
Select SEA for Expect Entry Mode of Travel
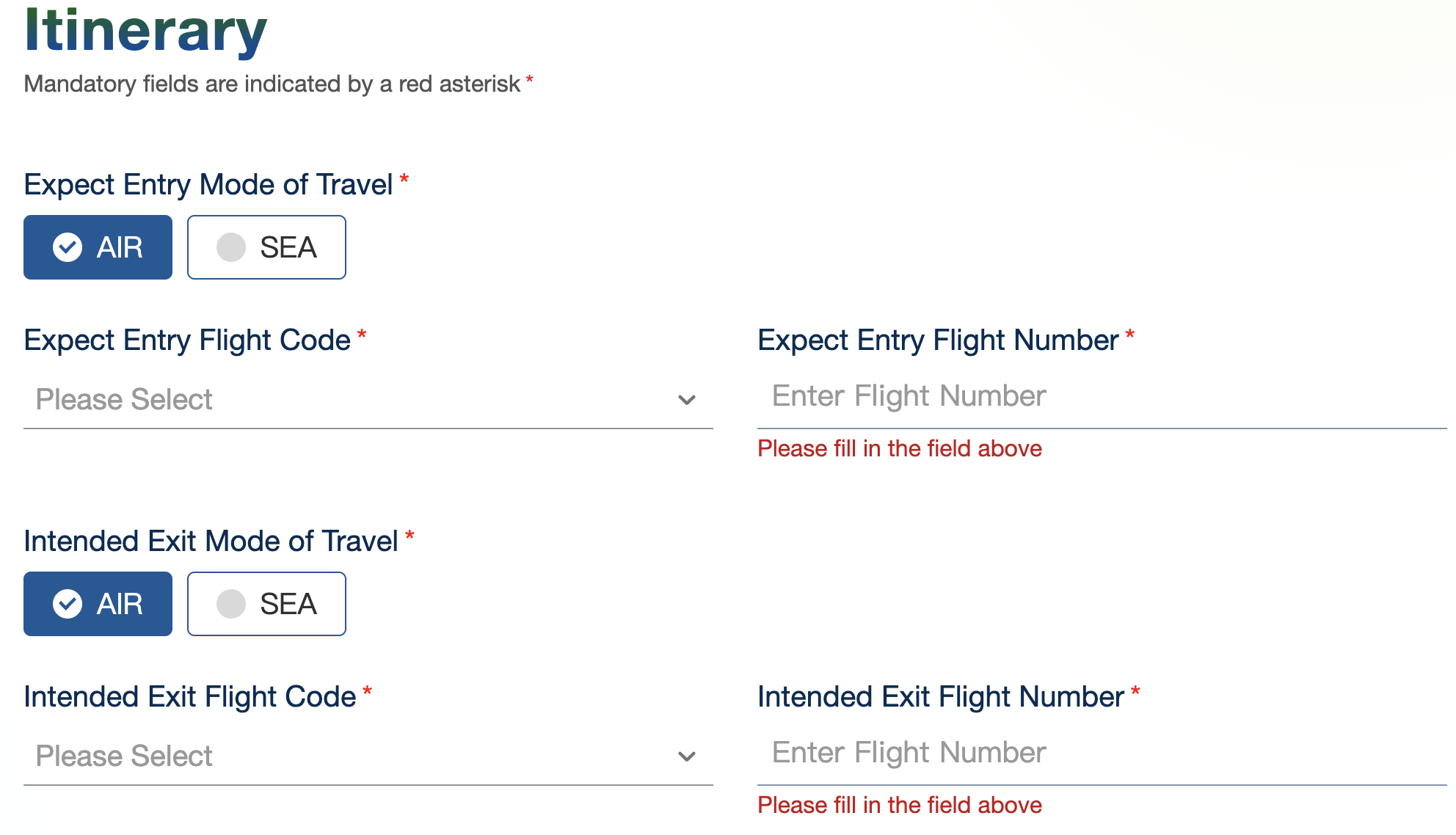[266, 247]
